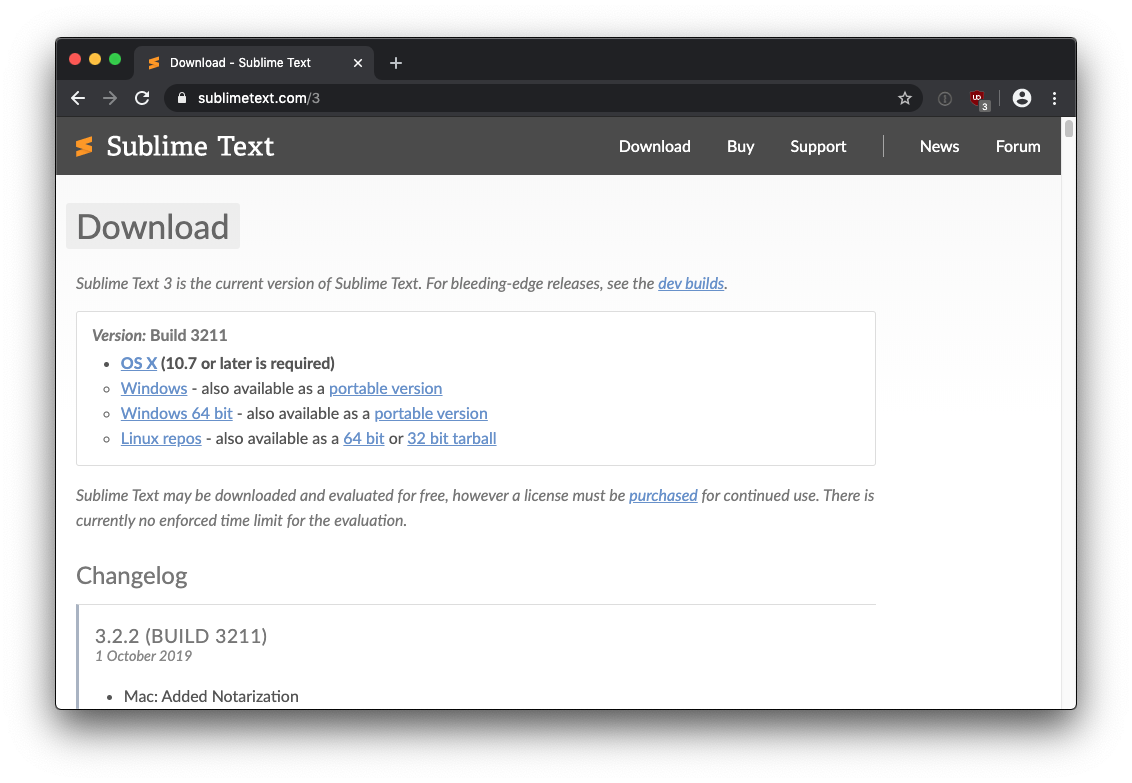Open the Chrome profile avatar icon

(x=1022, y=98)
